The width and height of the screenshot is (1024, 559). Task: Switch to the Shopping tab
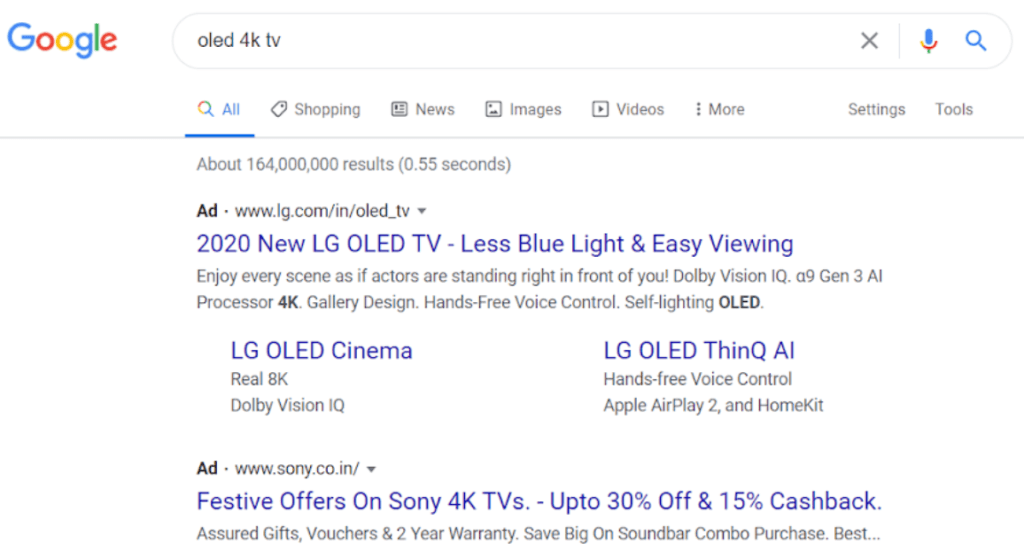(x=315, y=109)
